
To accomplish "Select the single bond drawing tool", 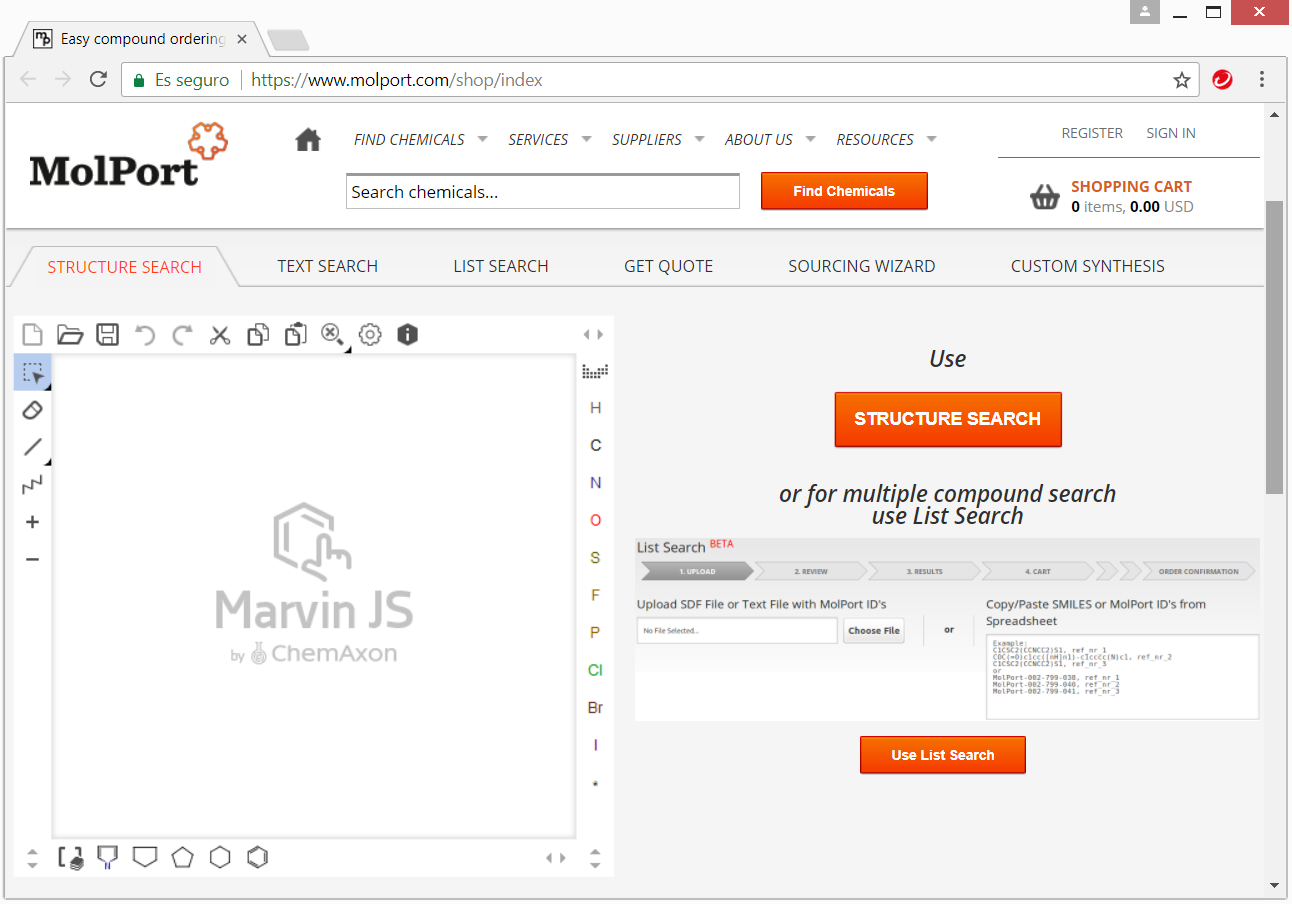I will click(33, 447).
